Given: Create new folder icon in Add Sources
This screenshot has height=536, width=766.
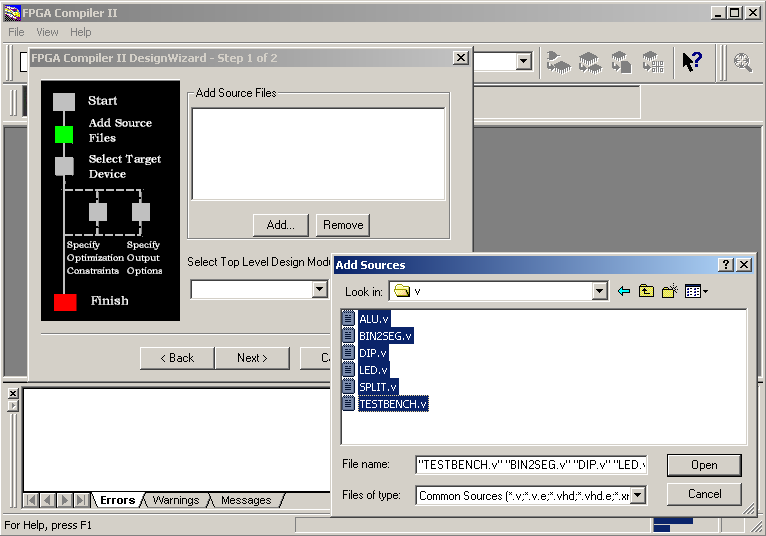Looking at the screenshot, I should [670, 291].
